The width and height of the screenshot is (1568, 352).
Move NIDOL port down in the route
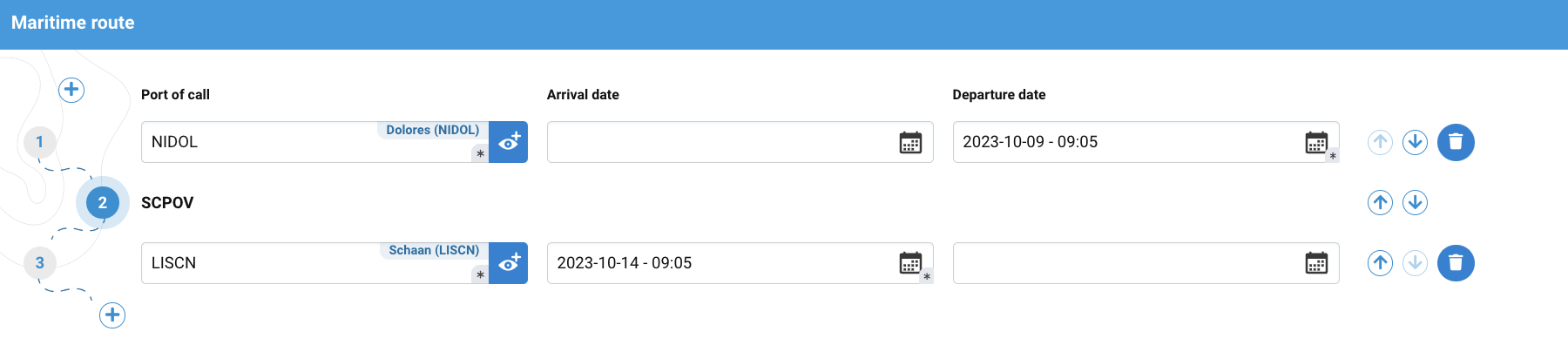click(1415, 142)
